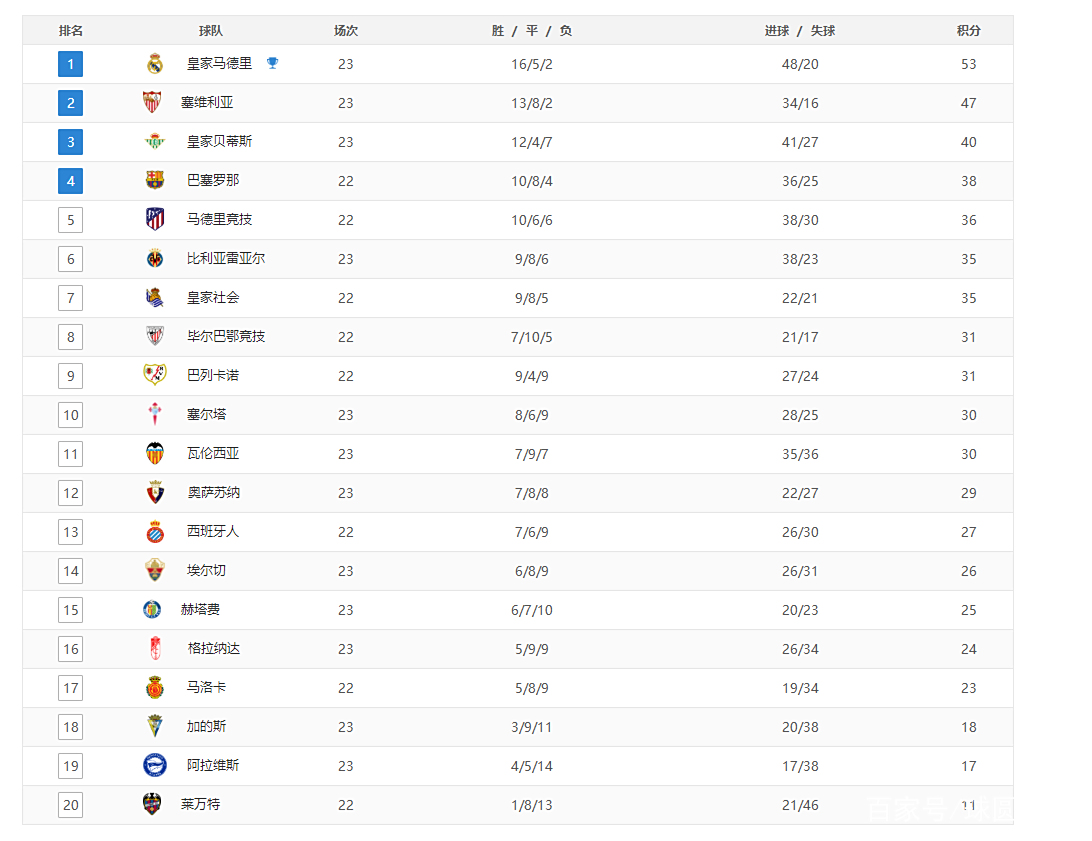Click the Real Betis club crest
Image resolution: width=1092 pixels, height=841 pixels.
click(152, 141)
